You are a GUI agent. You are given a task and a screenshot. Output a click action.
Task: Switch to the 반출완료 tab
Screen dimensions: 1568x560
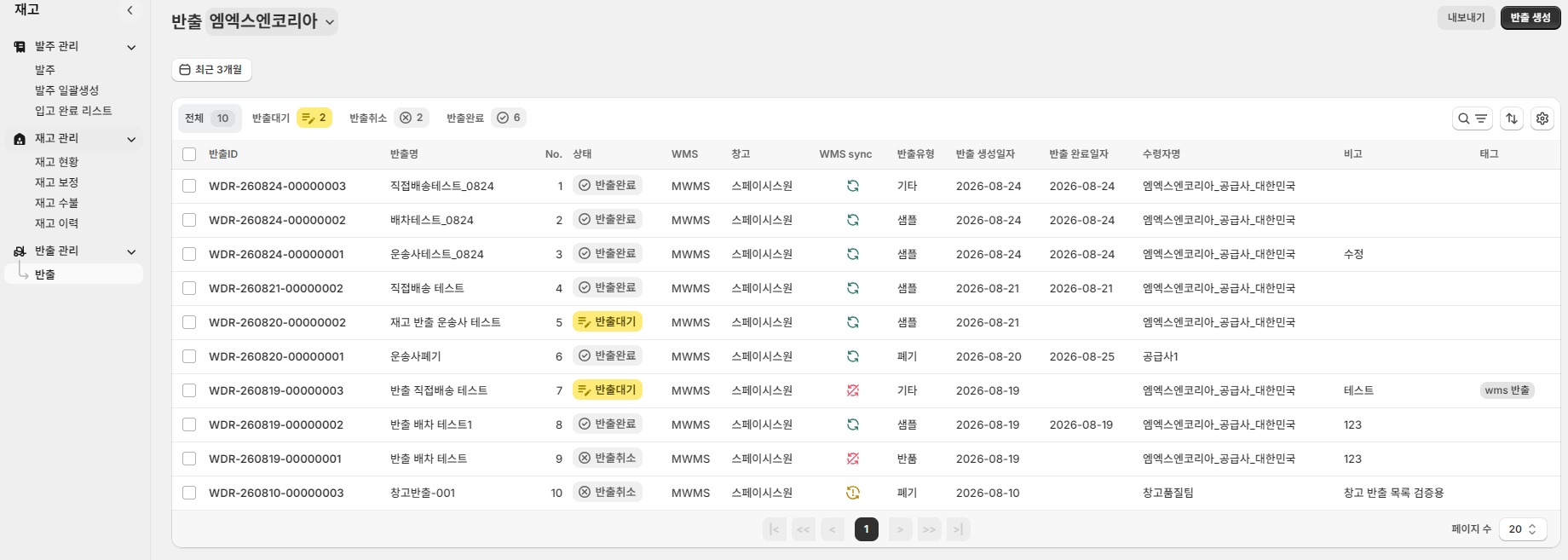(x=486, y=118)
